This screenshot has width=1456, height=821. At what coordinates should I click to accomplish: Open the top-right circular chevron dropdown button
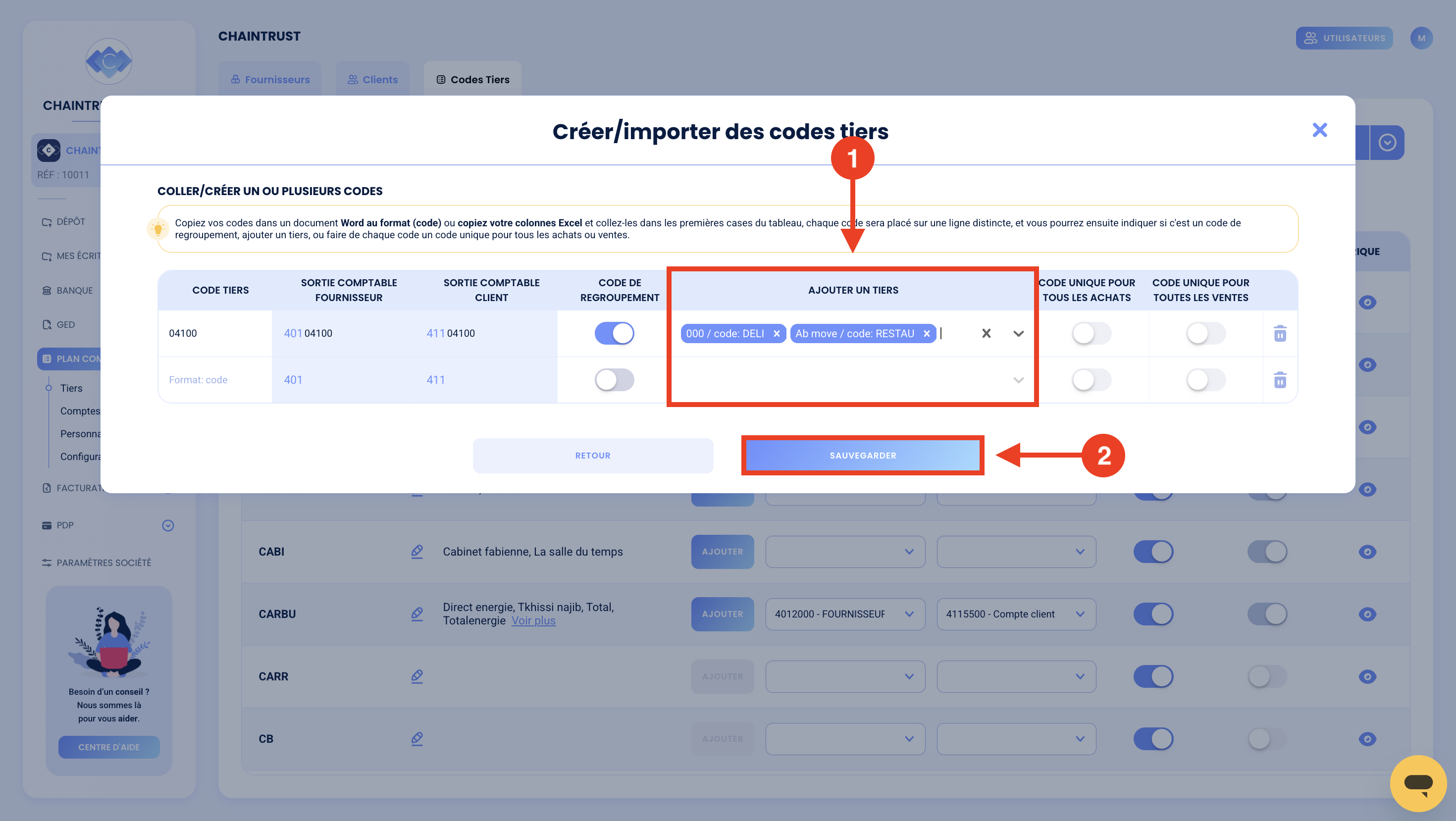pos(1387,143)
